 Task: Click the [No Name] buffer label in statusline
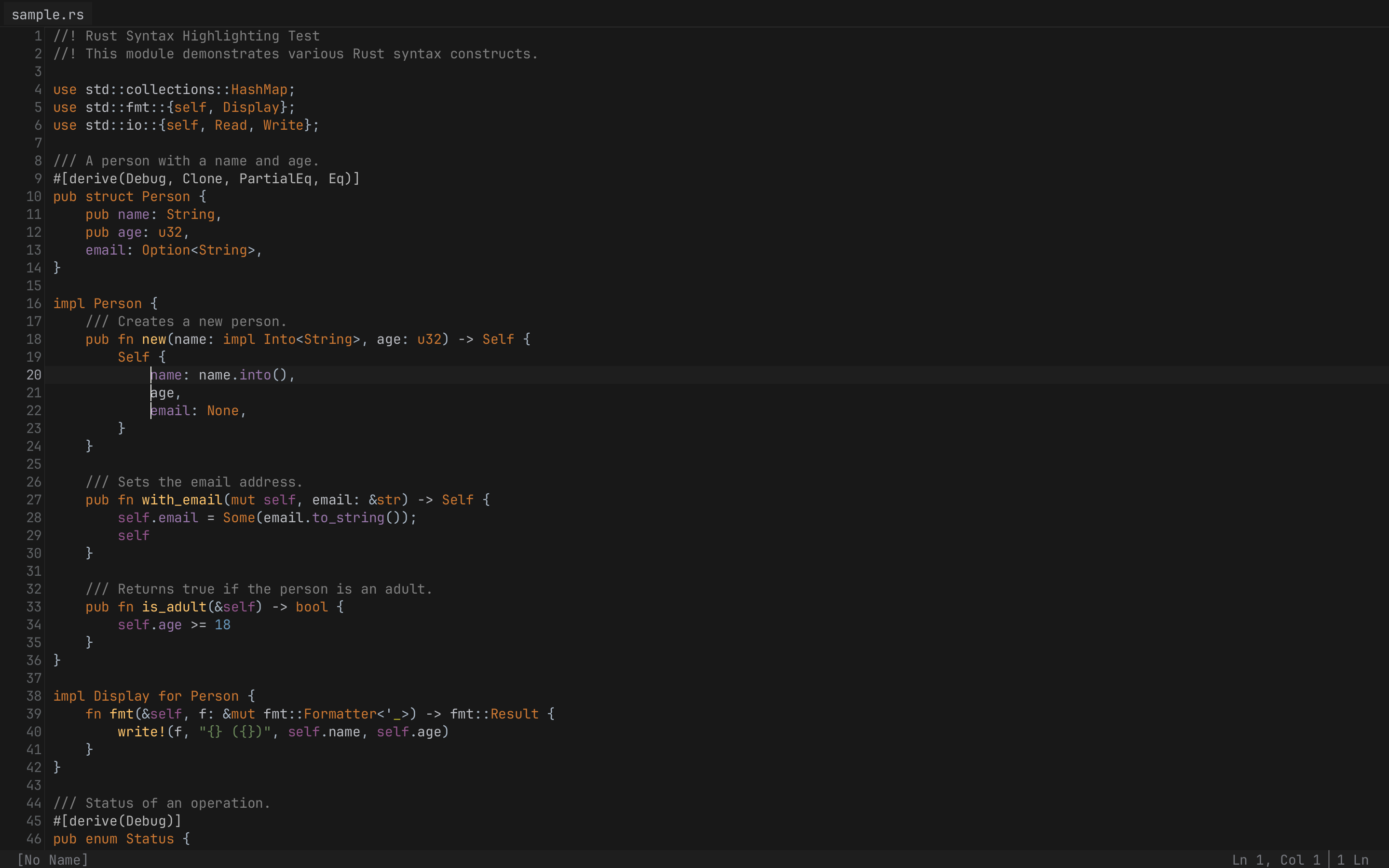pyautogui.click(x=52, y=859)
